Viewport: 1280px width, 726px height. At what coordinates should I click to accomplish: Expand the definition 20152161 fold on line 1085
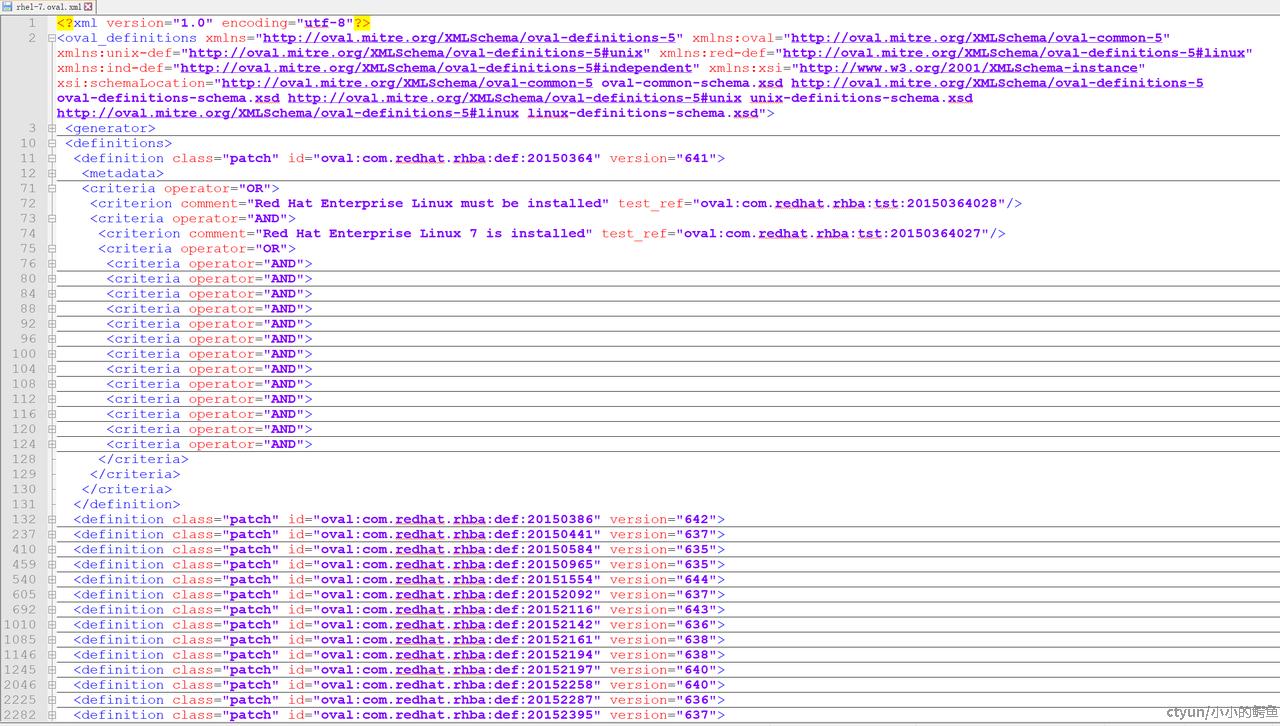coord(52,640)
